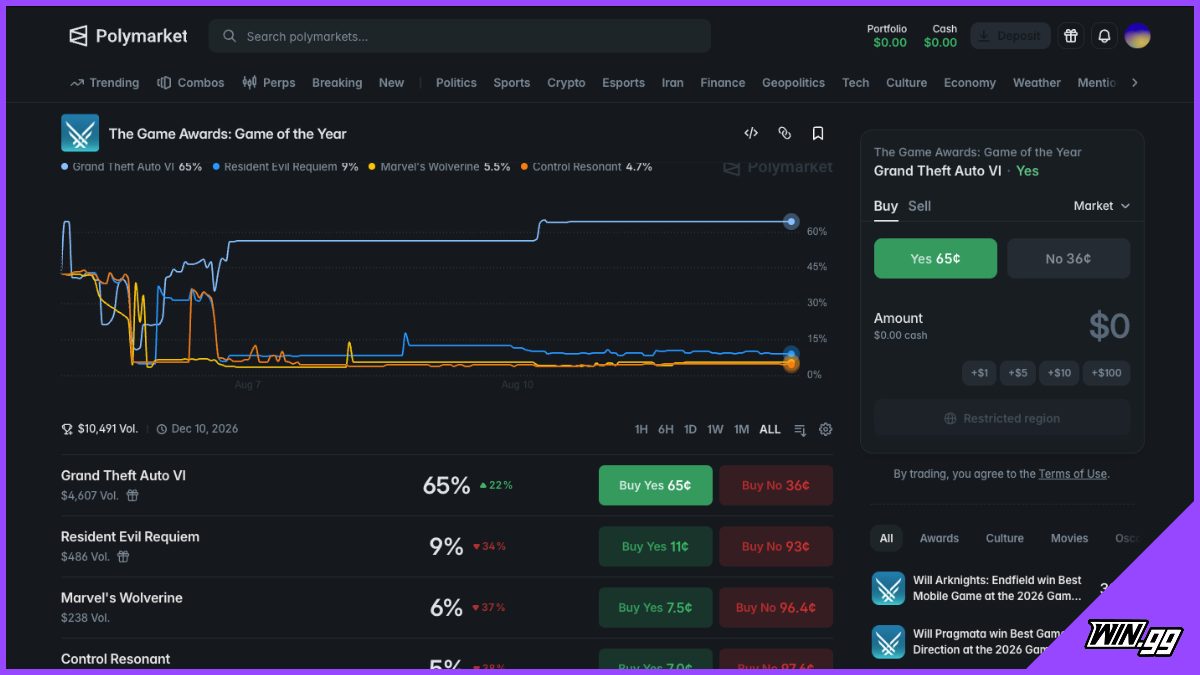Open notifications bell icon
1200x675 pixels.
[1104, 36]
